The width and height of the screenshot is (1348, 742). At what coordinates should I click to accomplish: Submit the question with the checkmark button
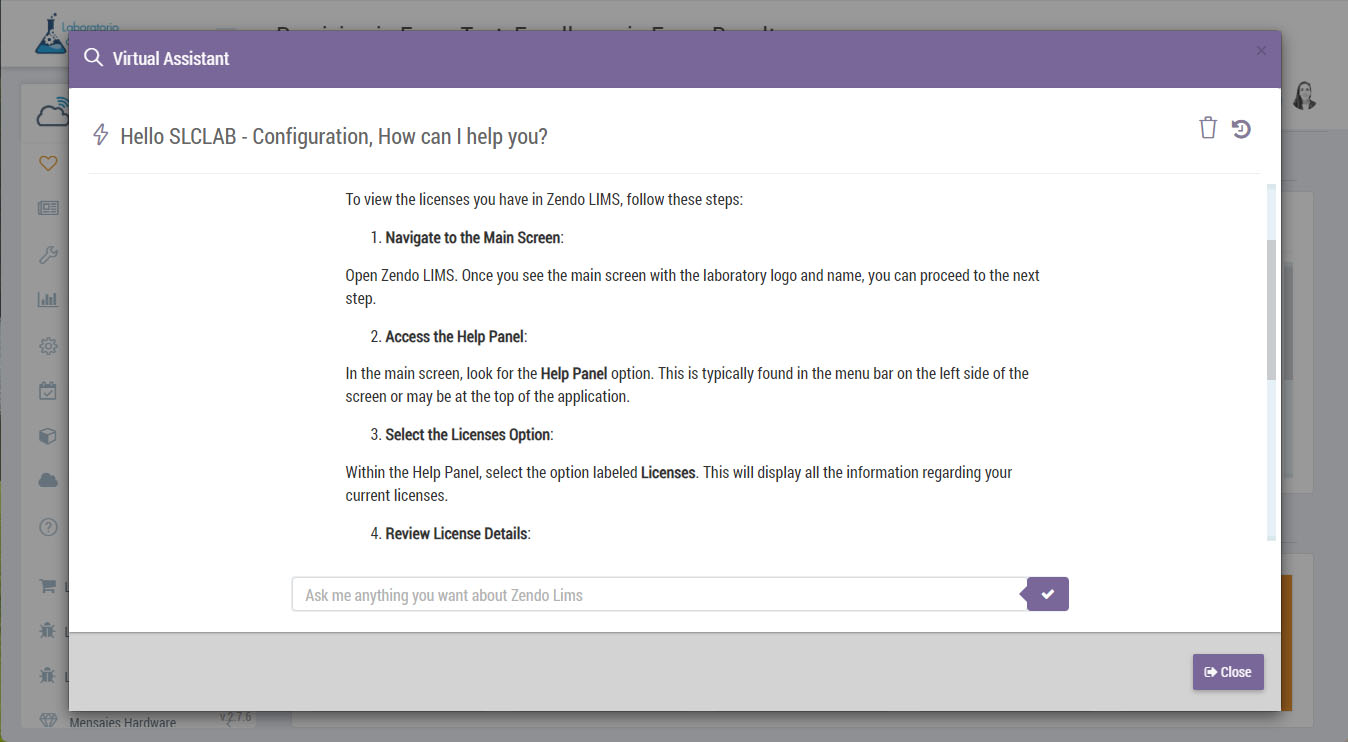point(1048,594)
